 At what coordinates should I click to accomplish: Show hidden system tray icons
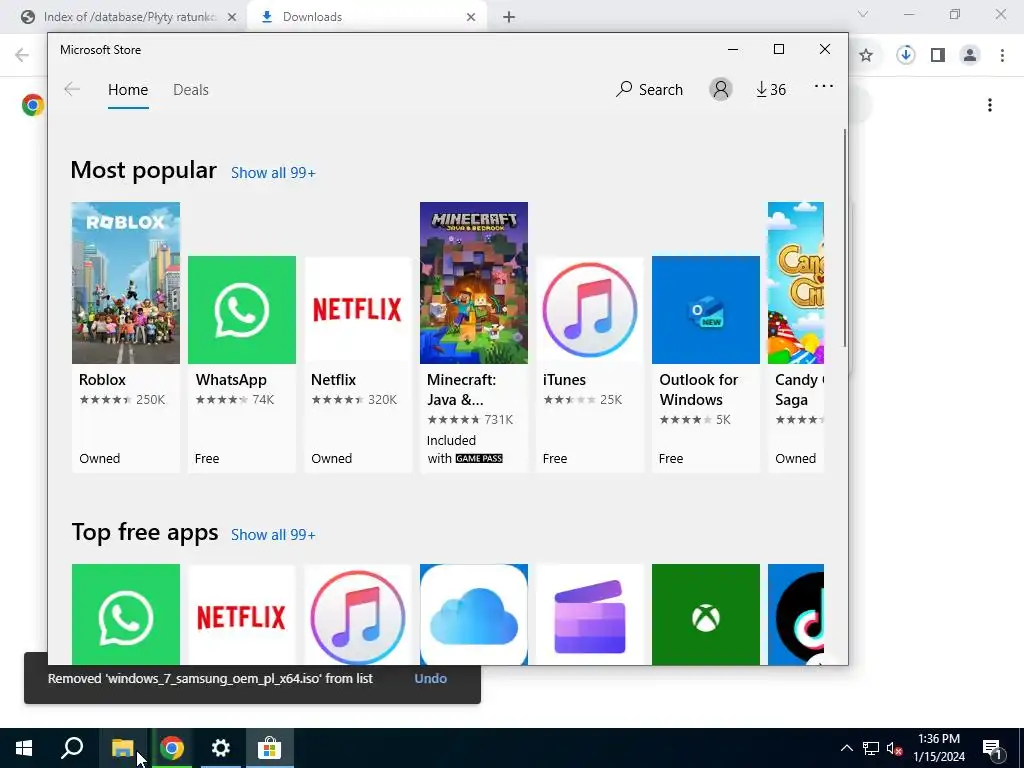coord(846,748)
